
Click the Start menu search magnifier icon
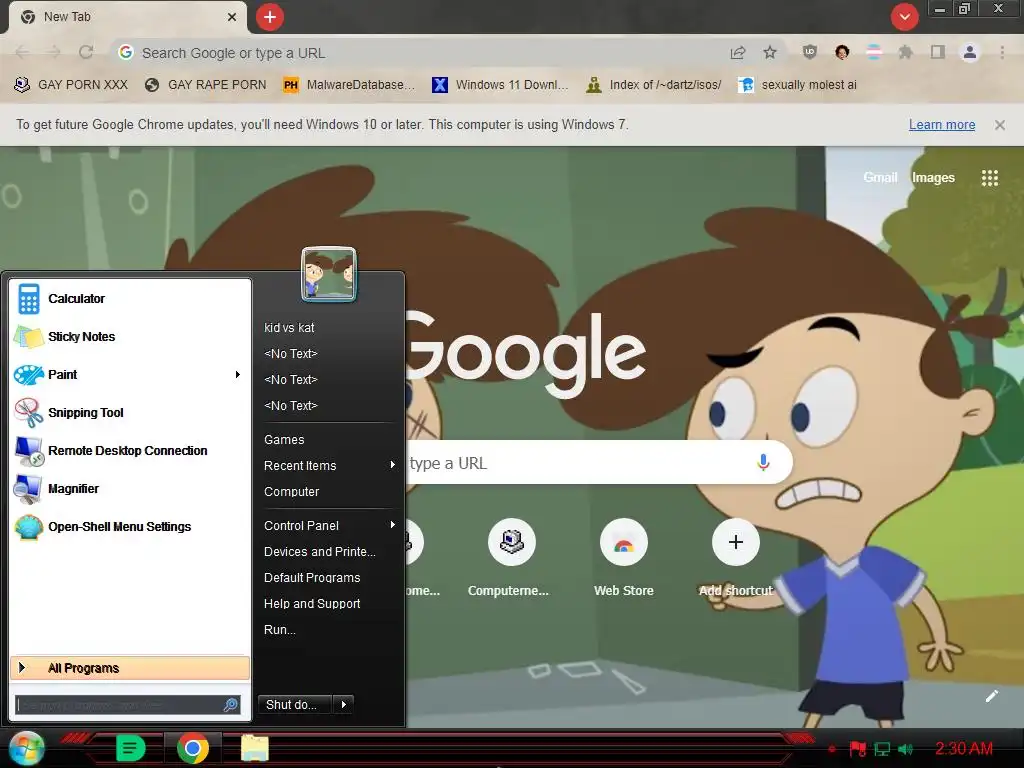coord(231,705)
